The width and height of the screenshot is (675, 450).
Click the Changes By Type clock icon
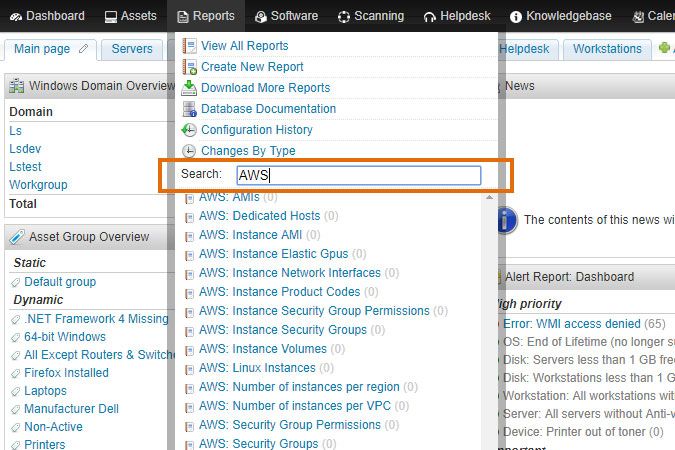[x=189, y=151]
